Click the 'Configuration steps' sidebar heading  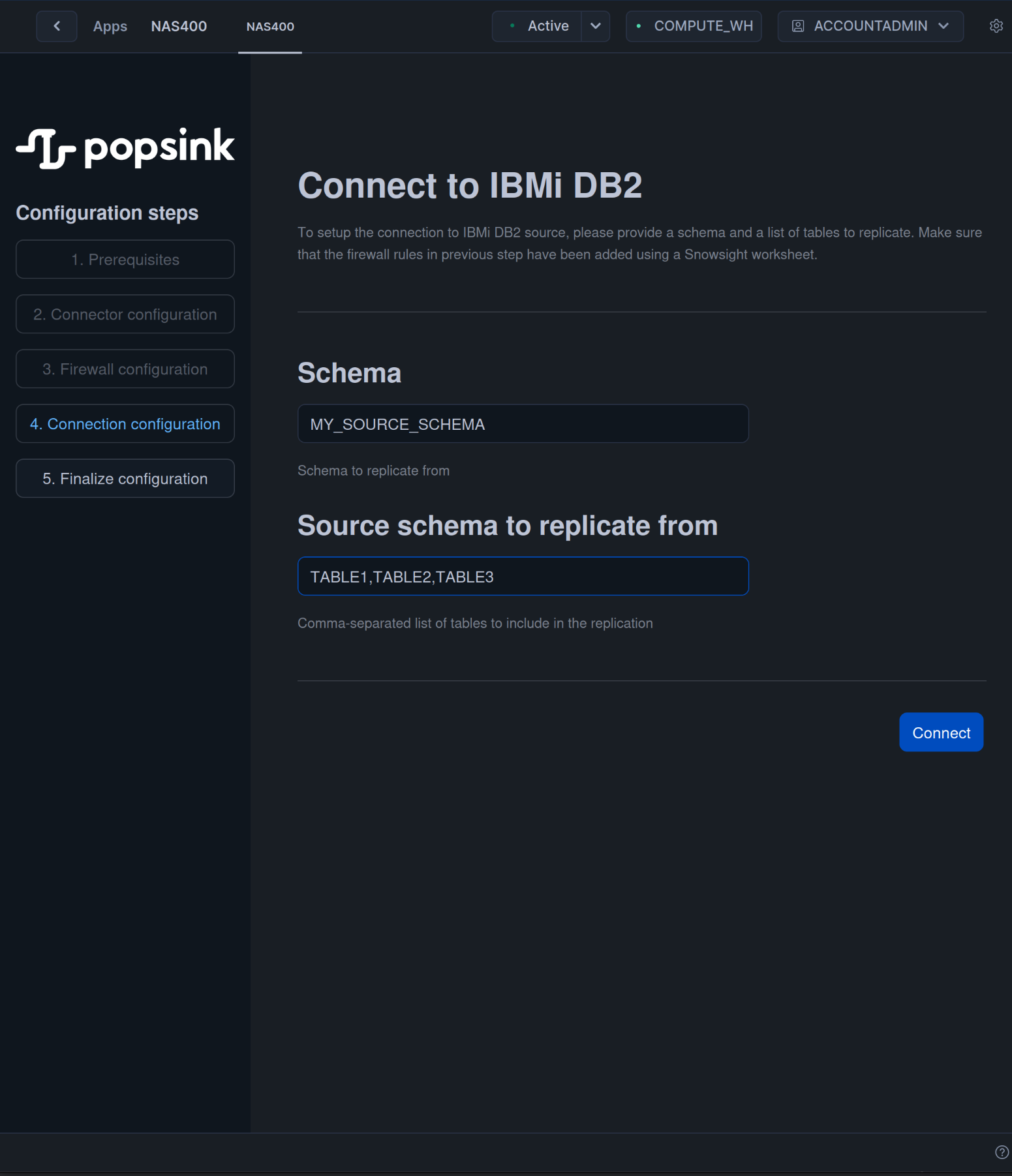(x=107, y=213)
